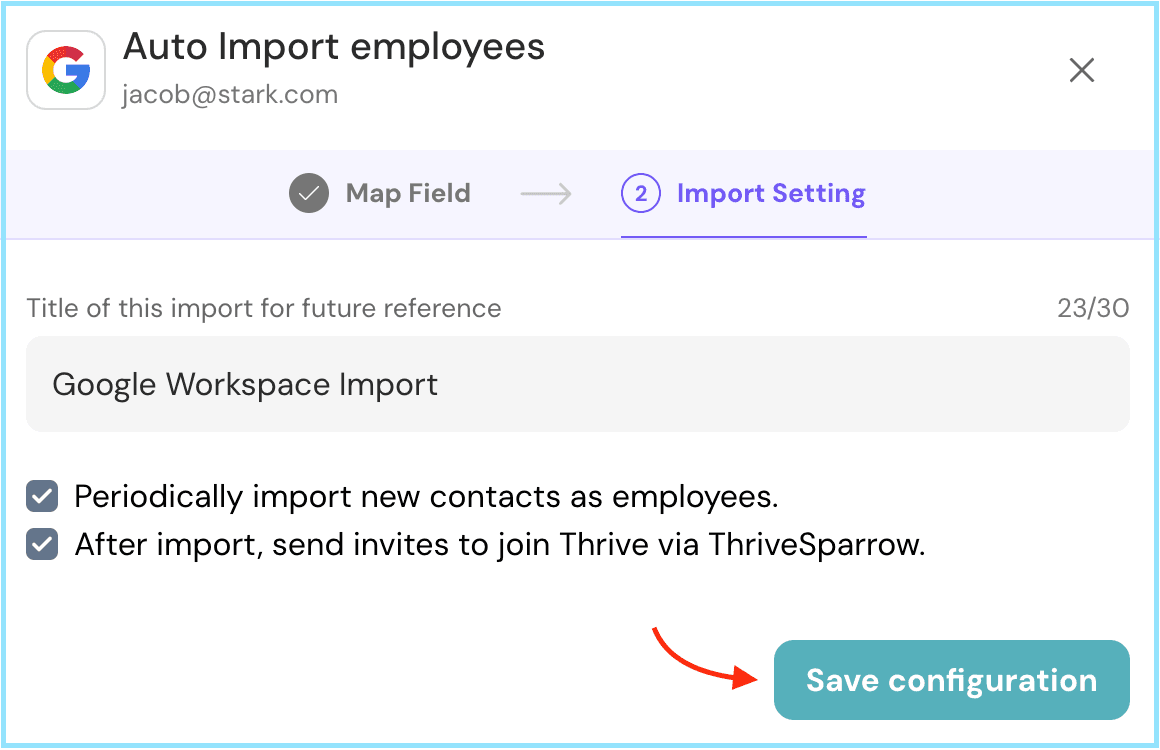Click the "Title of this import" field label
1160x750 pixels.
(264, 308)
